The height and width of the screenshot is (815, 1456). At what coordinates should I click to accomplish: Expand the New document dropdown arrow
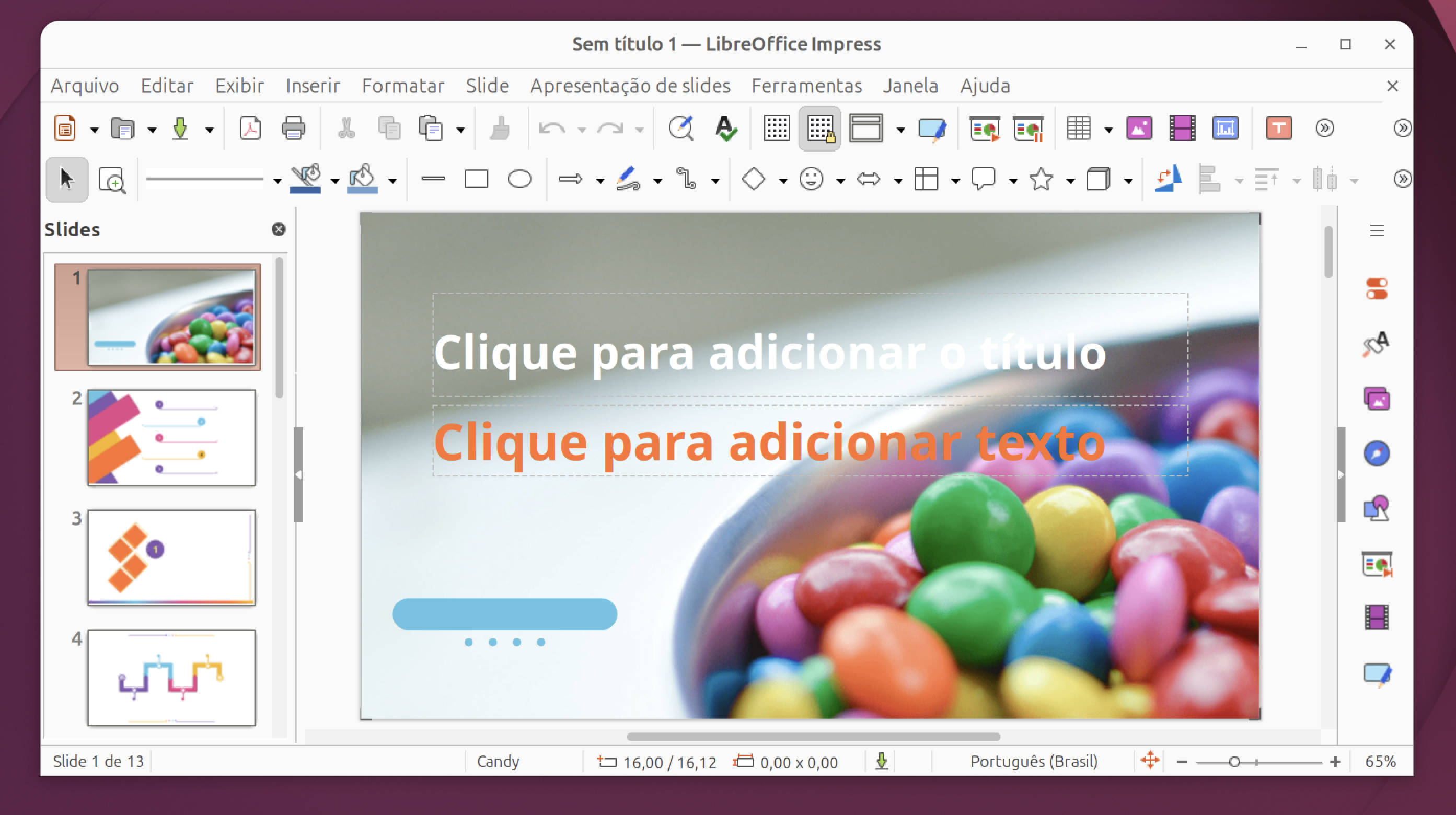pos(95,130)
